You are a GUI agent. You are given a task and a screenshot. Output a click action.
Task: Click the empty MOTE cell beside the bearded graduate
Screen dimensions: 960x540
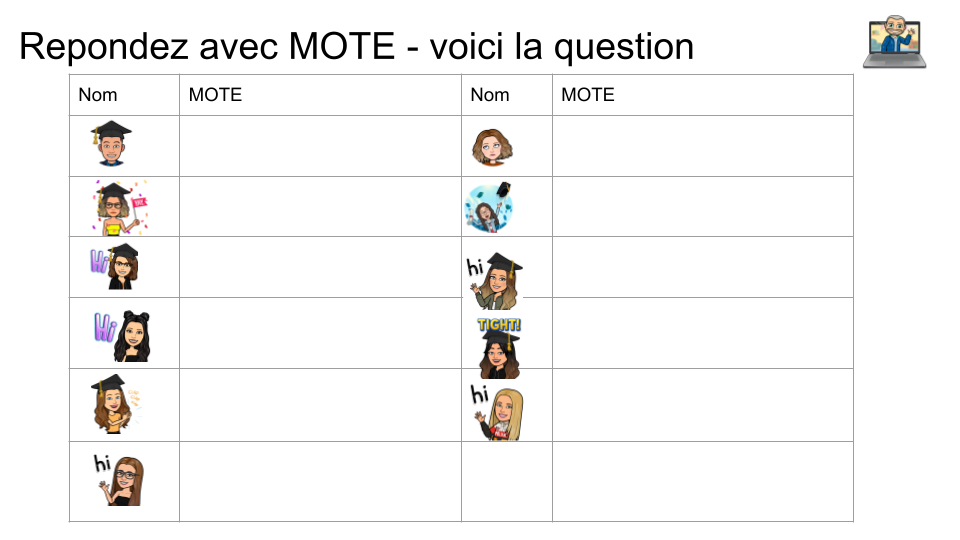pos(320,146)
